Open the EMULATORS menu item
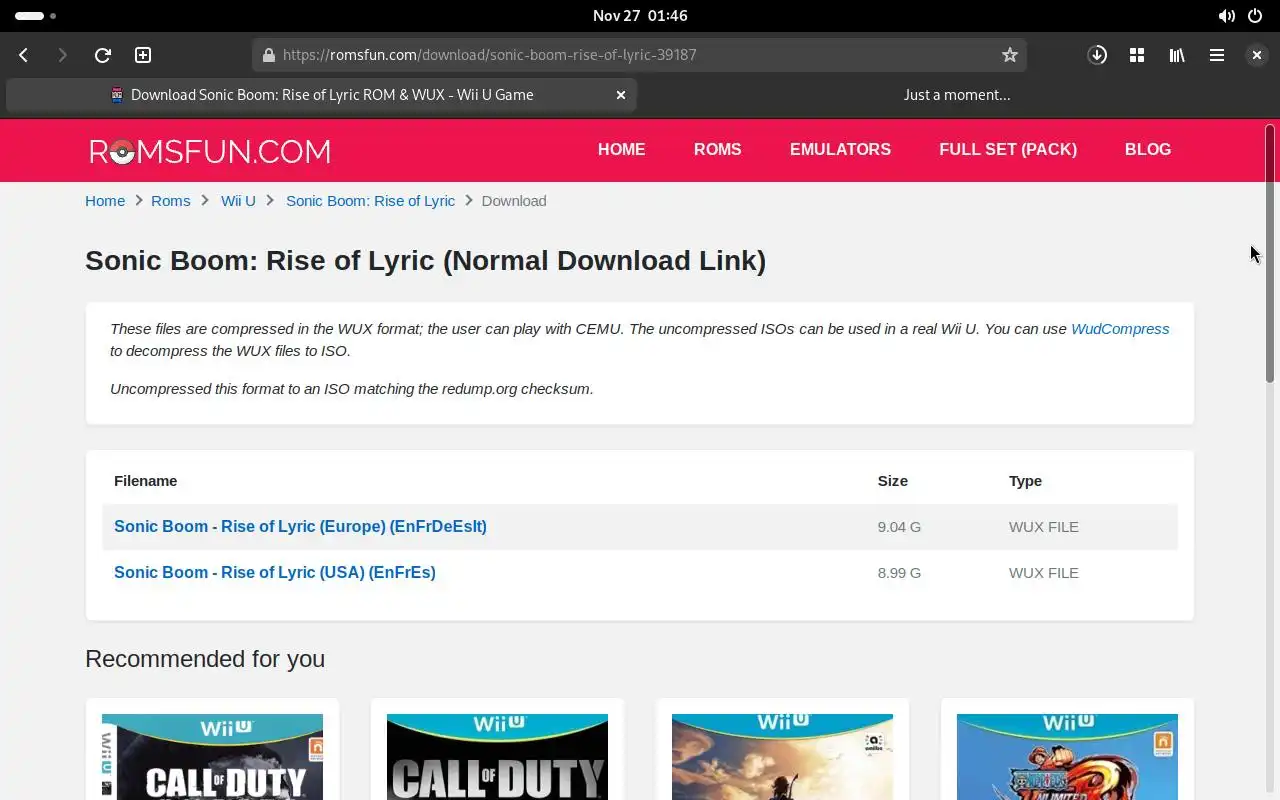Screen dimensions: 1280x800 (840, 149)
